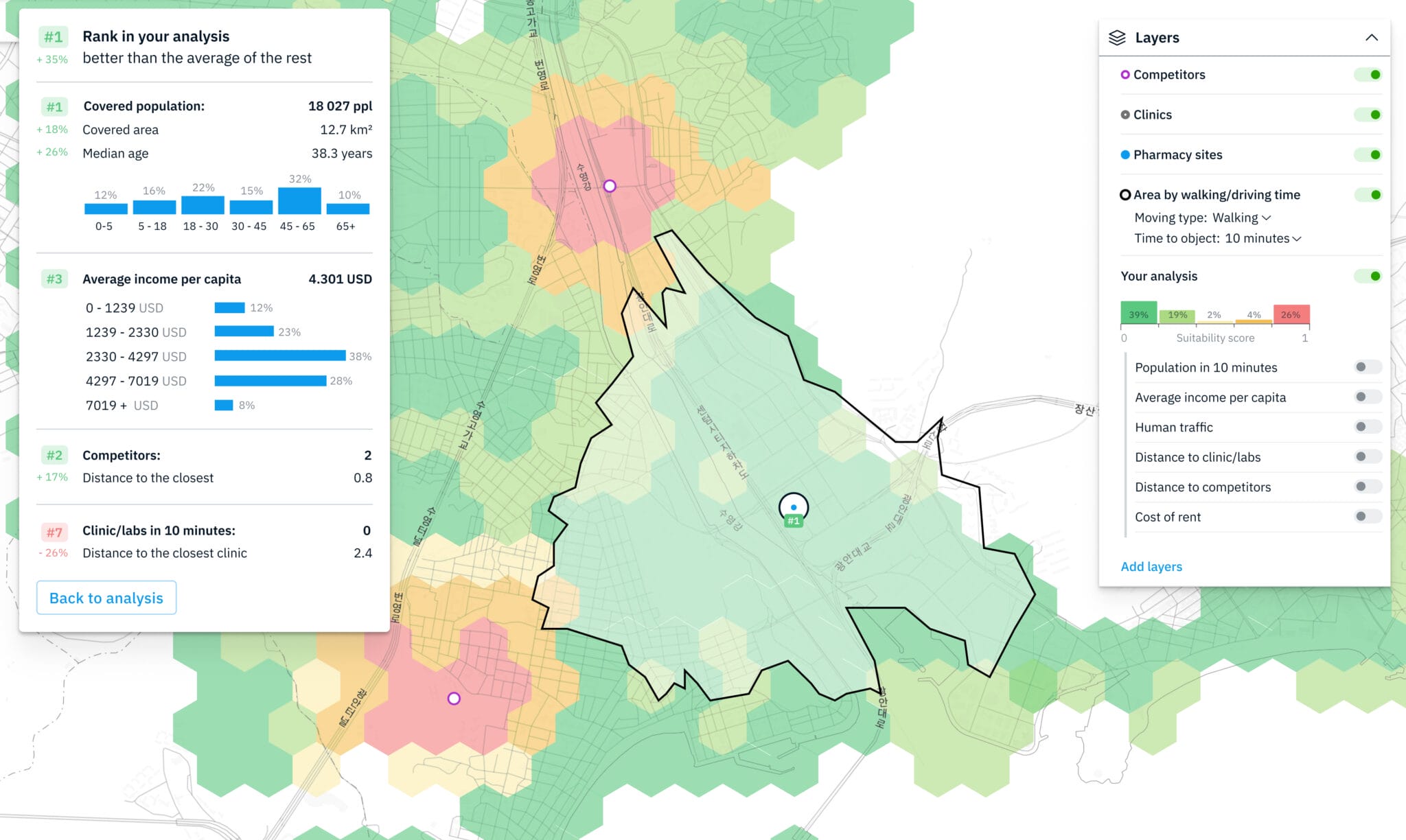This screenshot has width=1406, height=840.
Task: Click the Area by walking/driving time circle icon
Action: pos(1125,194)
